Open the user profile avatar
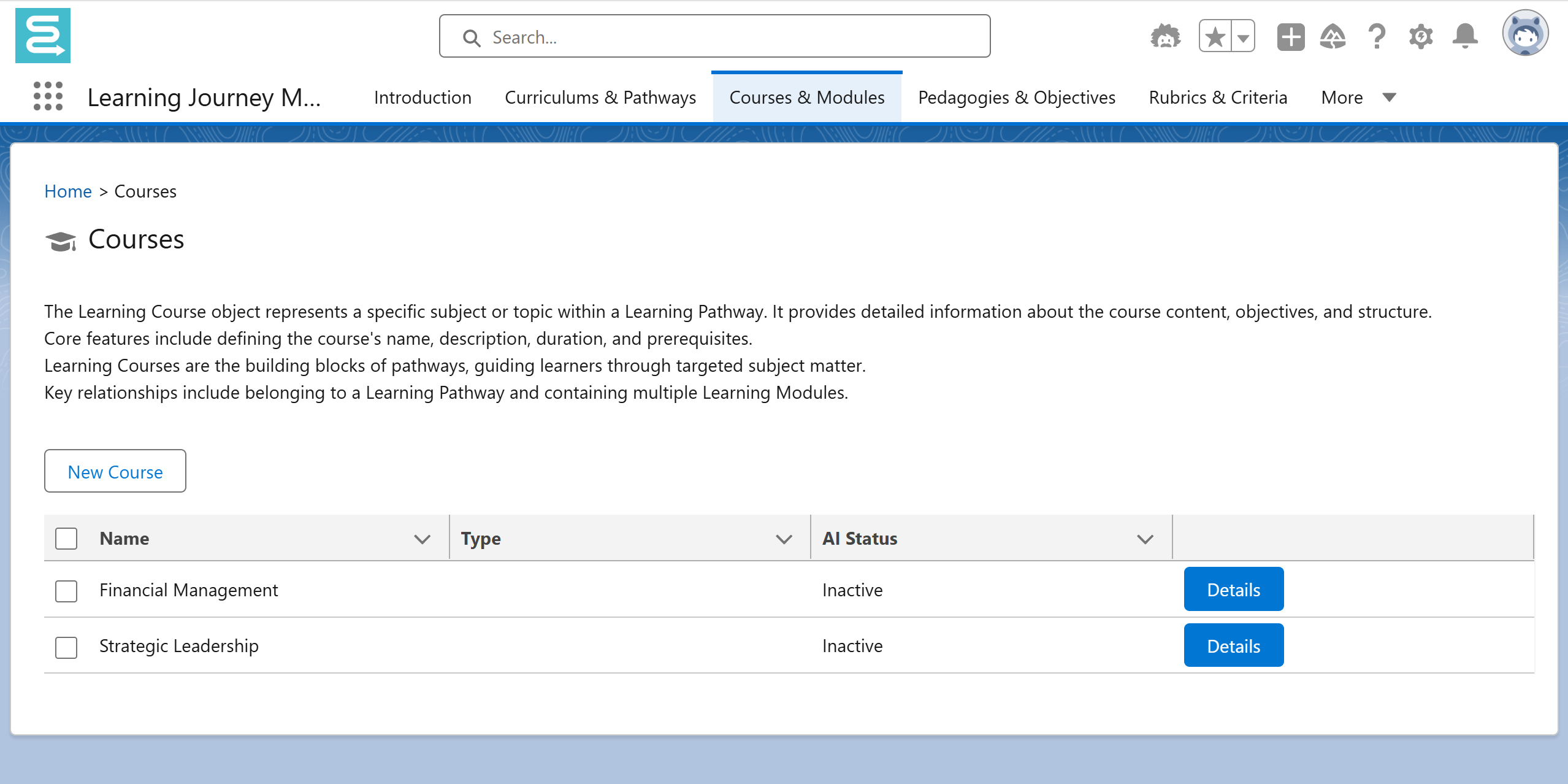Viewport: 1568px width, 784px height. [1524, 34]
